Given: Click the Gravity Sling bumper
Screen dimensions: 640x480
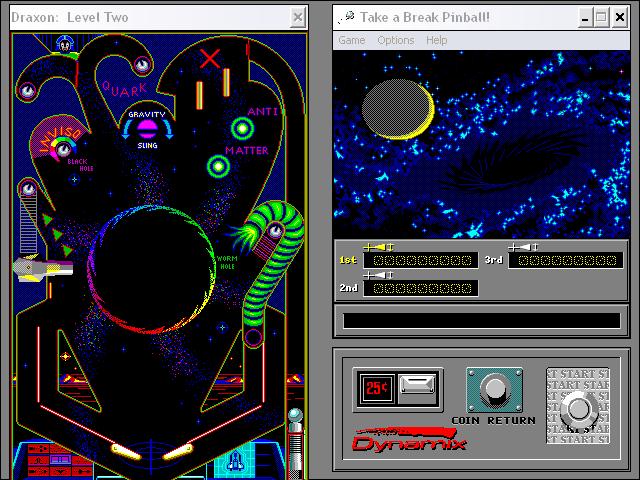Looking at the screenshot, I should pyautogui.click(x=147, y=129).
